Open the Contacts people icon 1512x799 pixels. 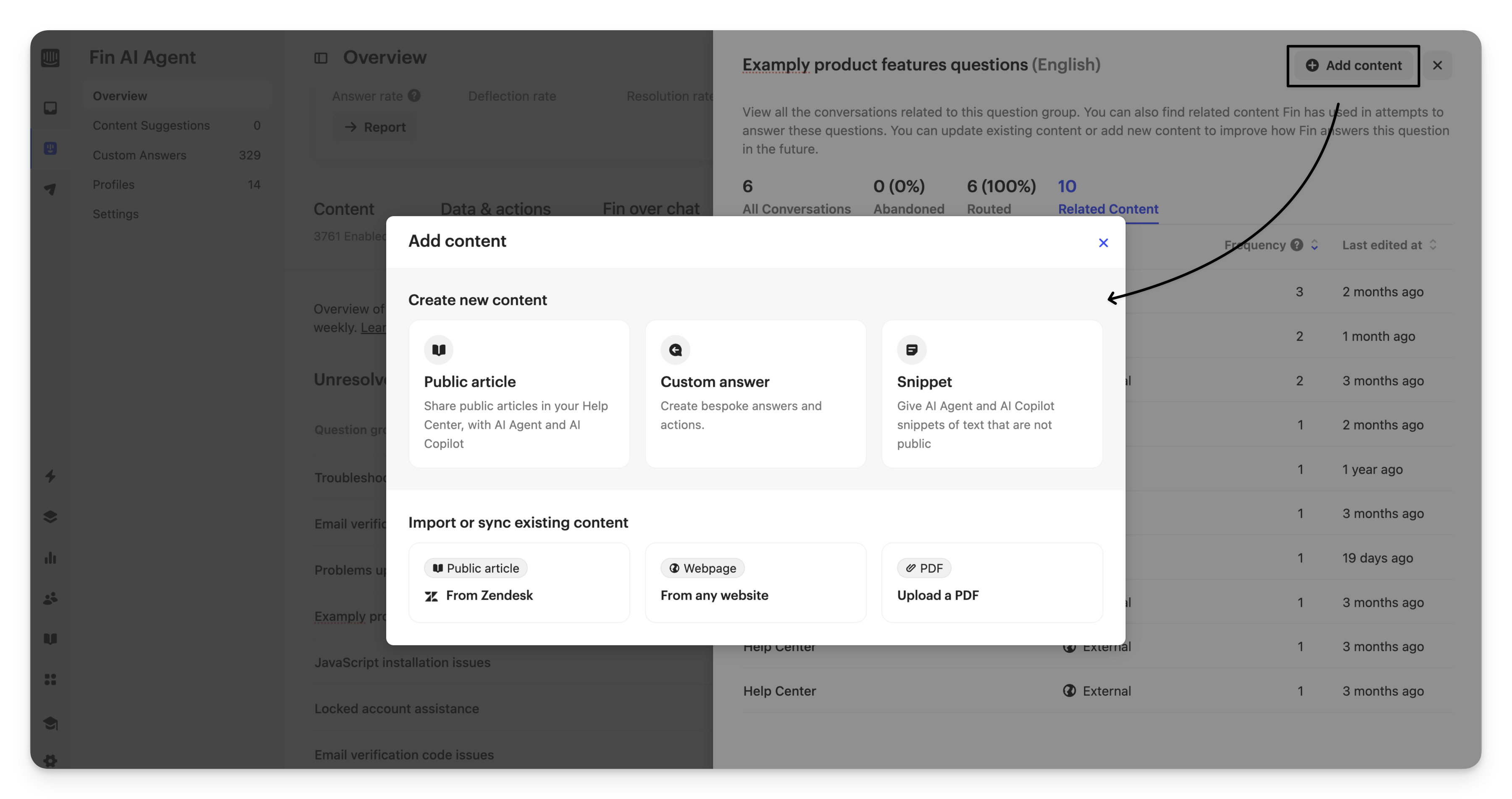pyautogui.click(x=50, y=598)
